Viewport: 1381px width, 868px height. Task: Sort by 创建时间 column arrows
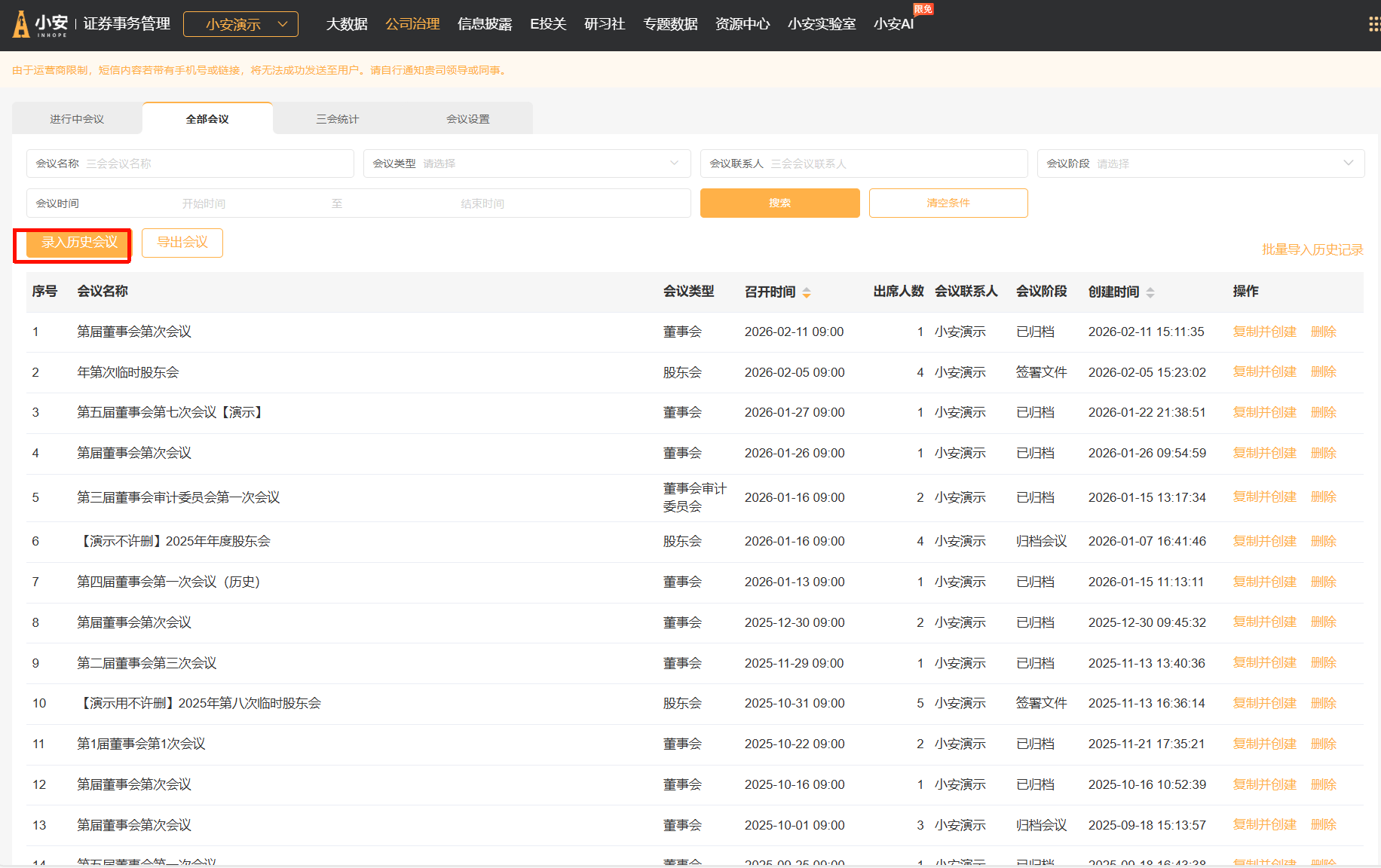(x=1150, y=292)
